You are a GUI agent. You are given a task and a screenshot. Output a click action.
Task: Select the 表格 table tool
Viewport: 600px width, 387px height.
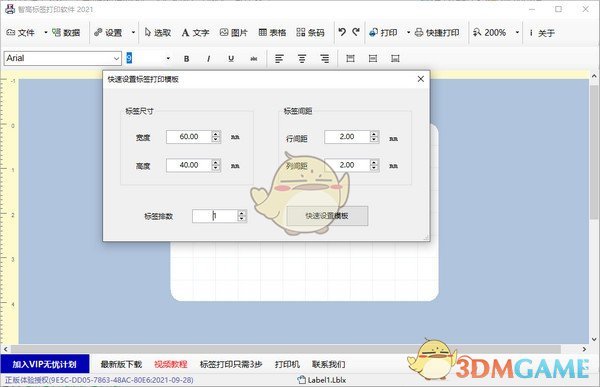click(x=272, y=33)
